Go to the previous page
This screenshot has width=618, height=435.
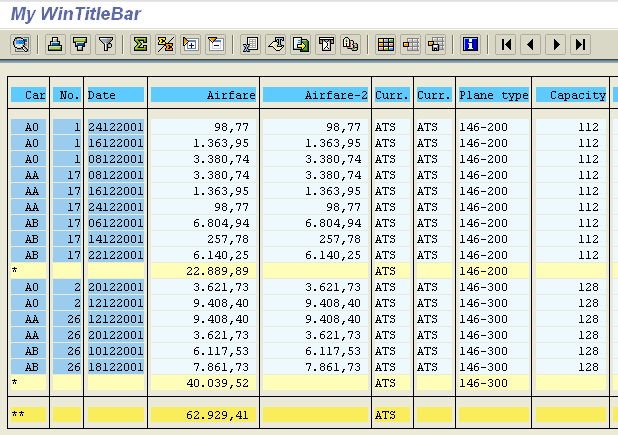531,44
